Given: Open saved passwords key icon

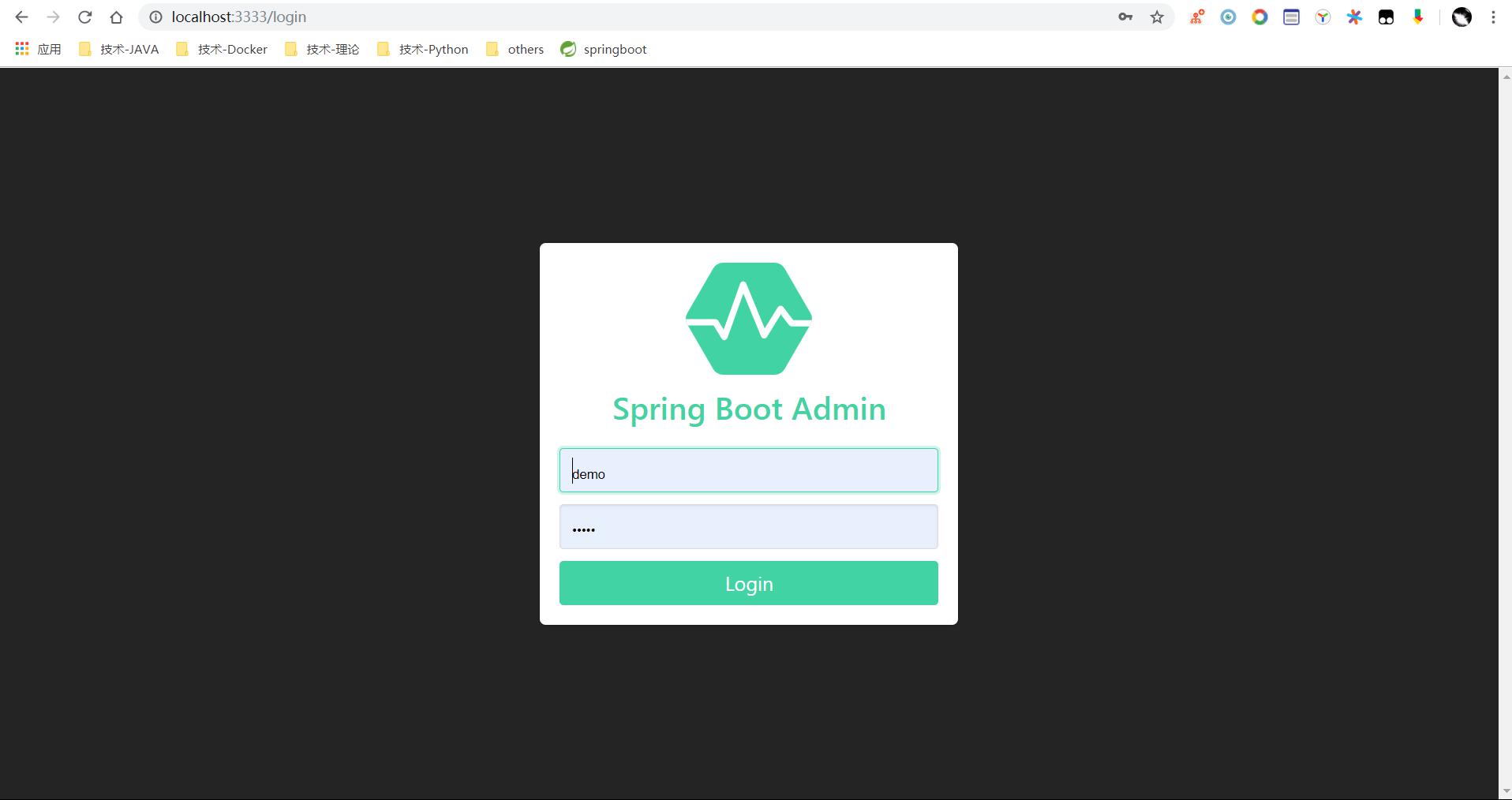Looking at the screenshot, I should pyautogui.click(x=1125, y=17).
